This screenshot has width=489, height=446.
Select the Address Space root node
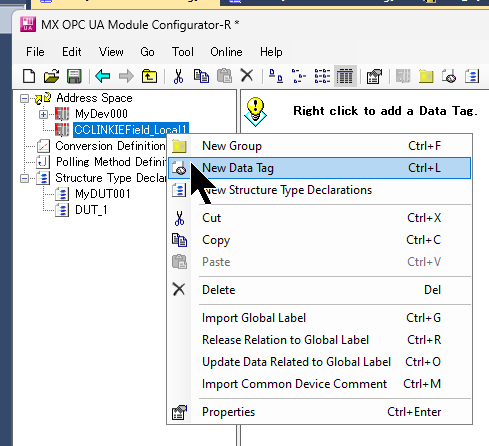[94, 98]
